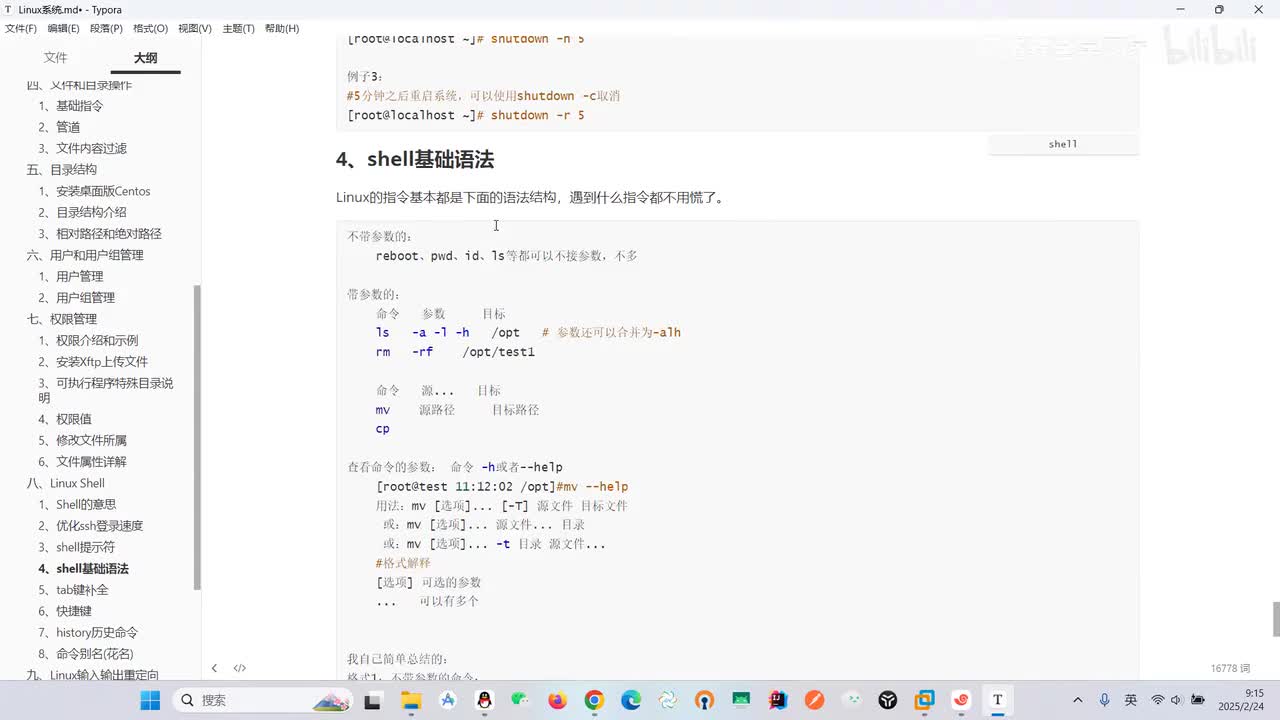Open the 主题(T) menu
1280x720 pixels.
point(238,29)
